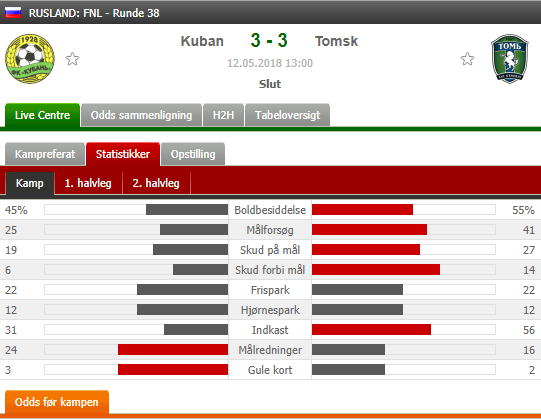Image resolution: width=541 pixels, height=419 pixels.
Task: Click the Tomsk club crest
Action: (x=510, y=59)
